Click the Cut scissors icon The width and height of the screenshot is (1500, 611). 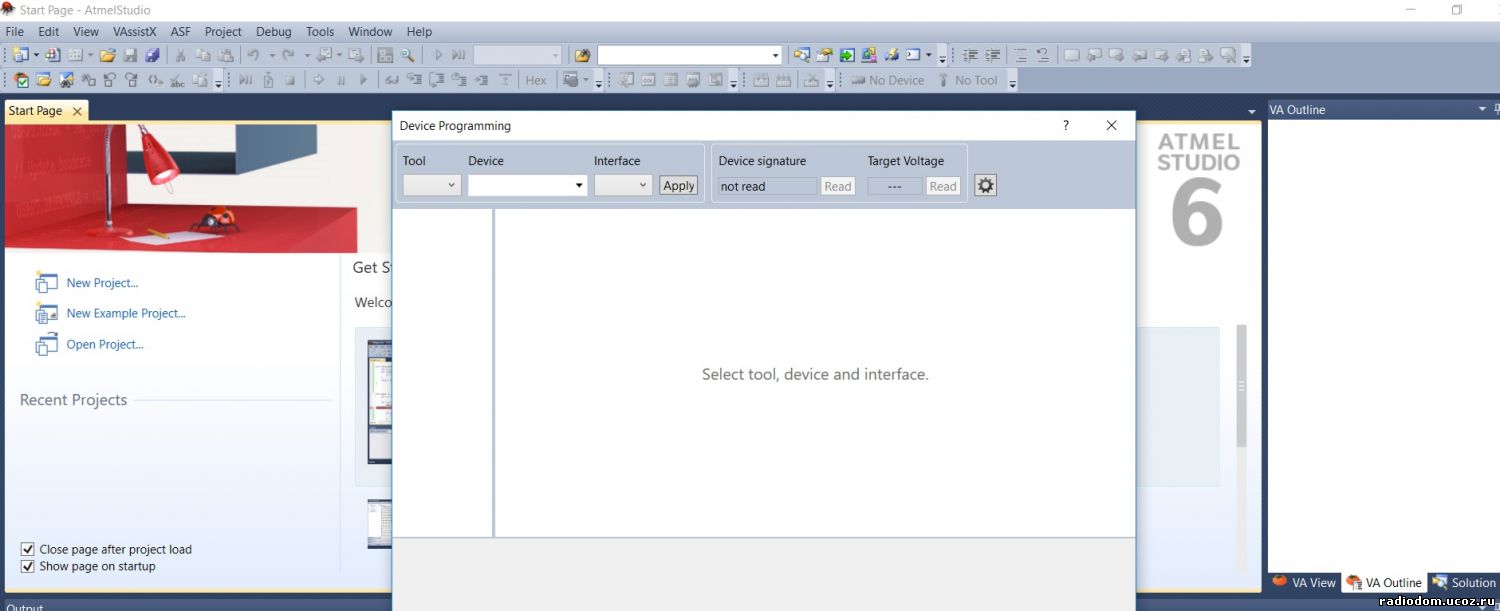[181, 55]
